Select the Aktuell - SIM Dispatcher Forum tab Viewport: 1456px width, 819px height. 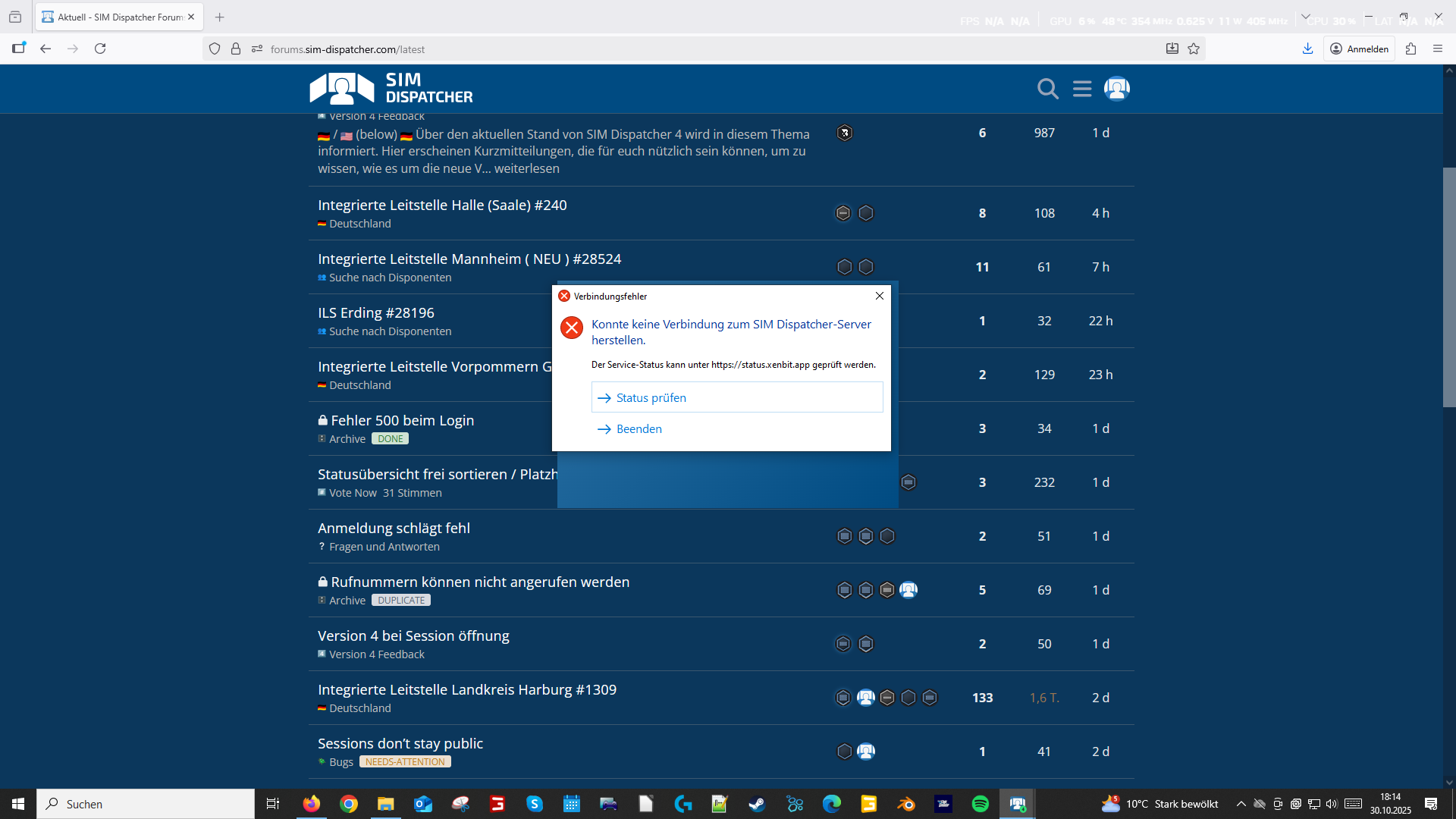click(x=119, y=17)
